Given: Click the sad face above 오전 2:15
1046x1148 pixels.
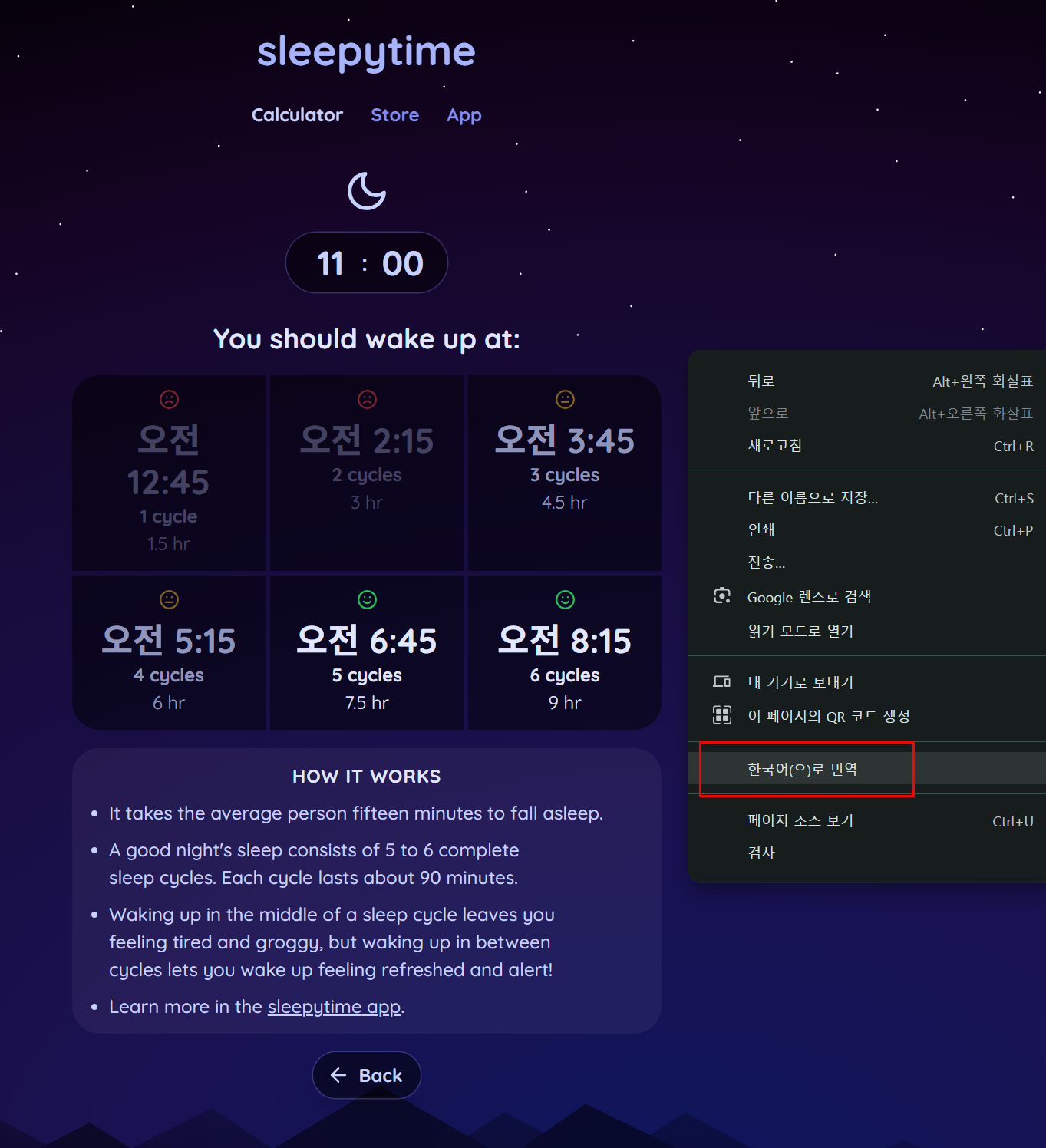Looking at the screenshot, I should (367, 399).
